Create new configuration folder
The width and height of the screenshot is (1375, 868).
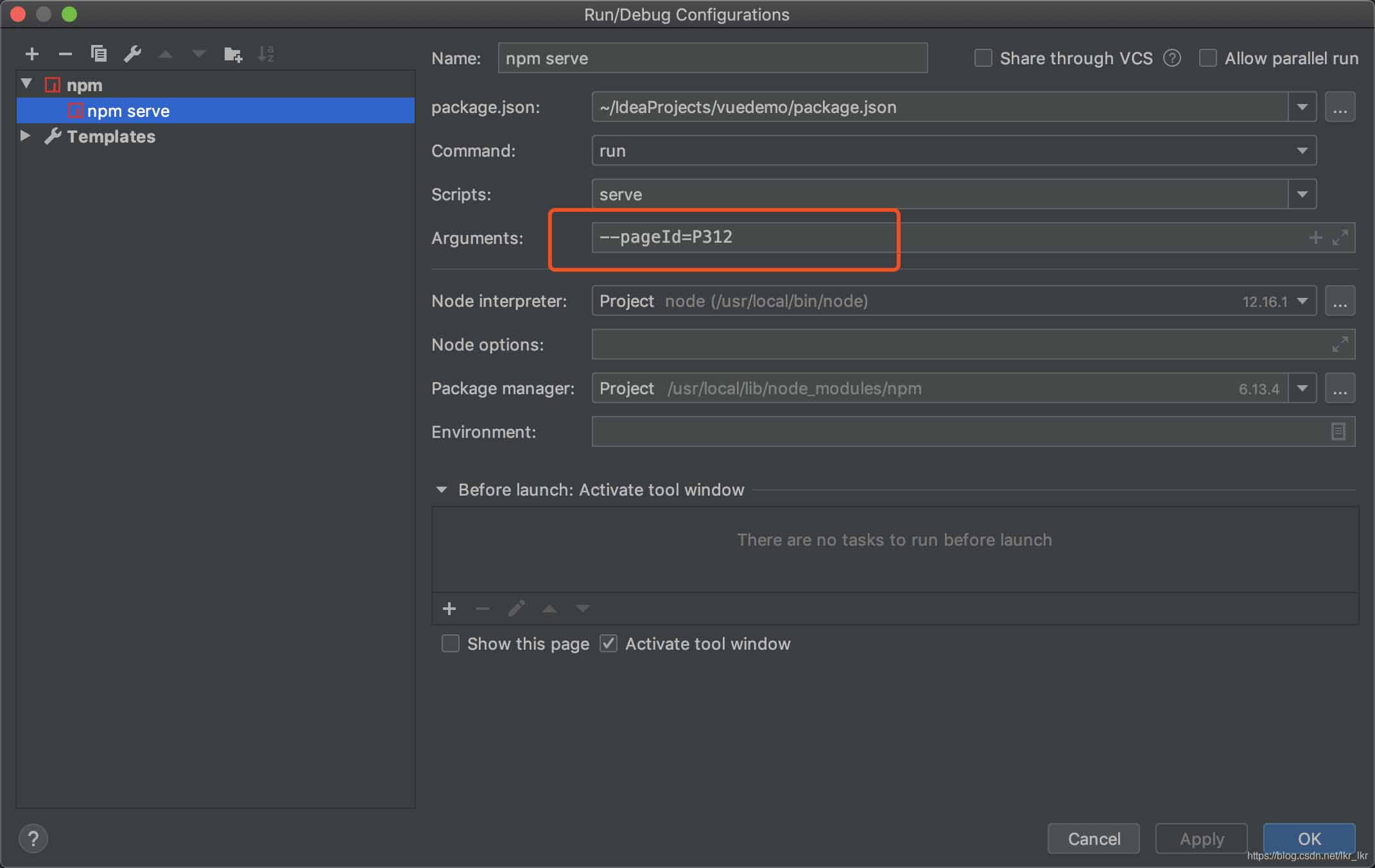click(232, 55)
